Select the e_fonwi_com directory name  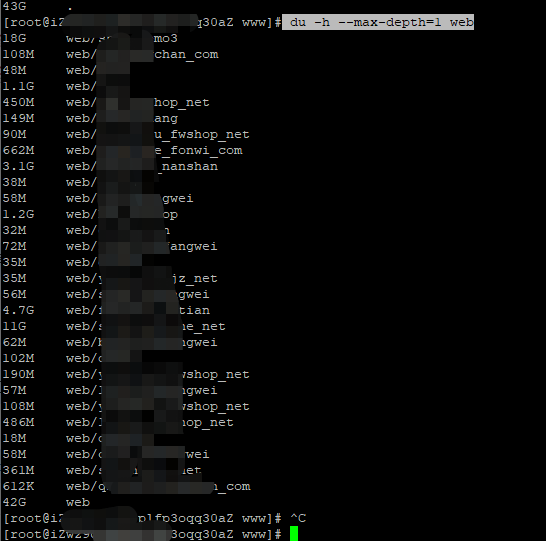198,150
